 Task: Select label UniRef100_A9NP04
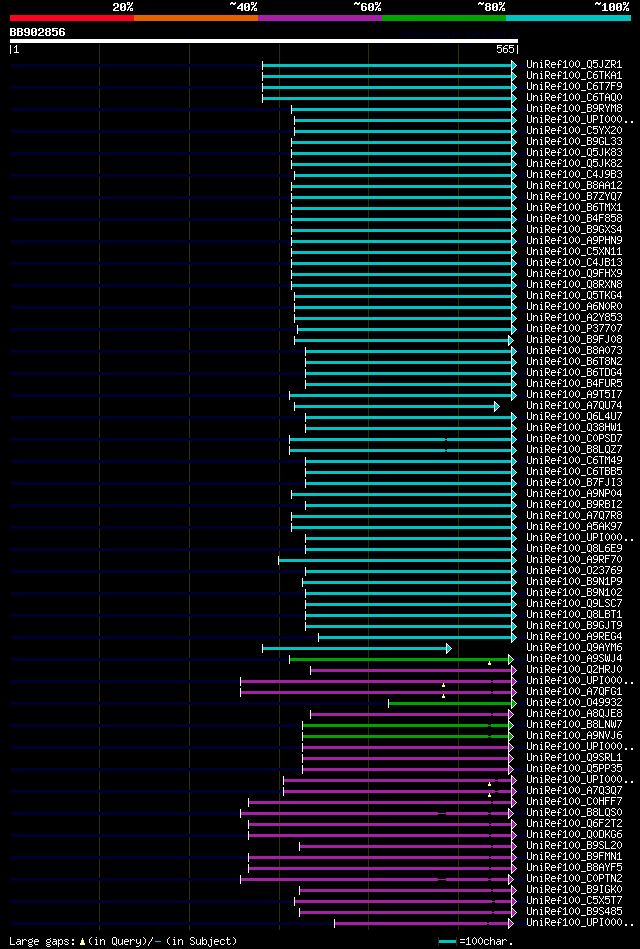[x=575, y=493]
